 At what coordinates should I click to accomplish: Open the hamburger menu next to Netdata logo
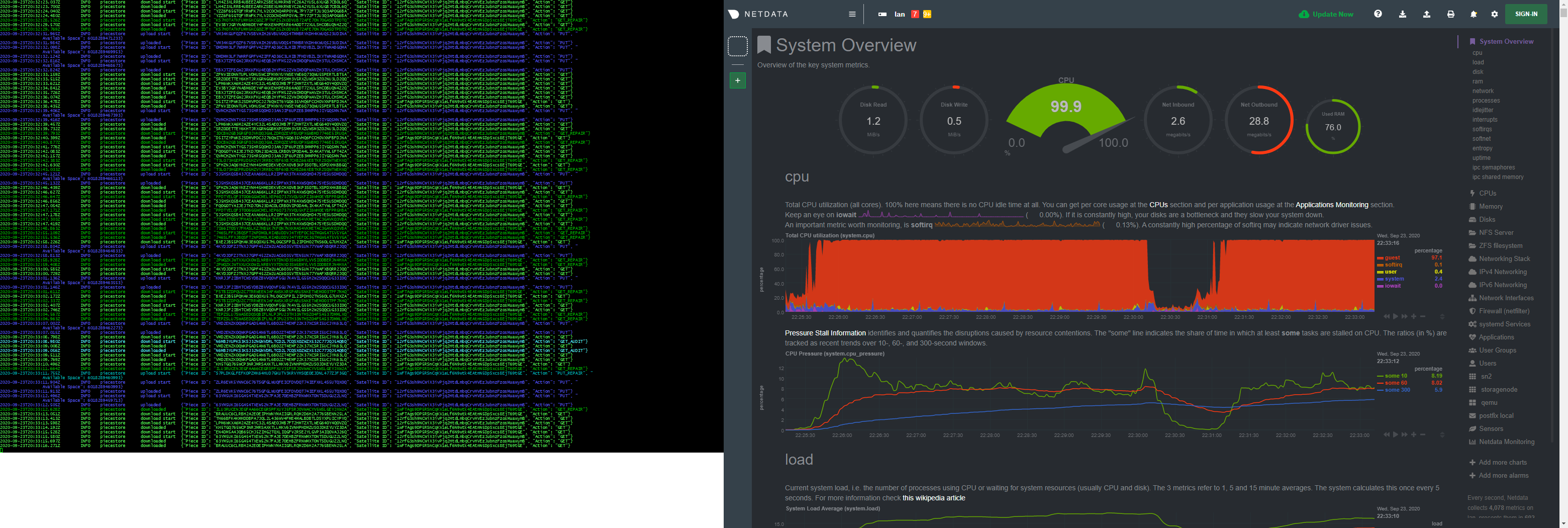[x=851, y=14]
